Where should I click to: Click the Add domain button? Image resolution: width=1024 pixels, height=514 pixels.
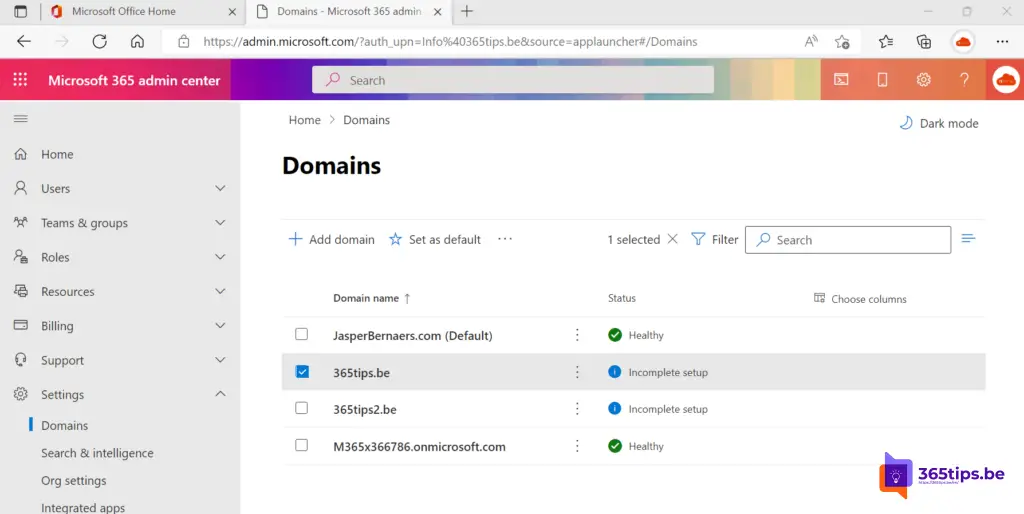click(331, 239)
